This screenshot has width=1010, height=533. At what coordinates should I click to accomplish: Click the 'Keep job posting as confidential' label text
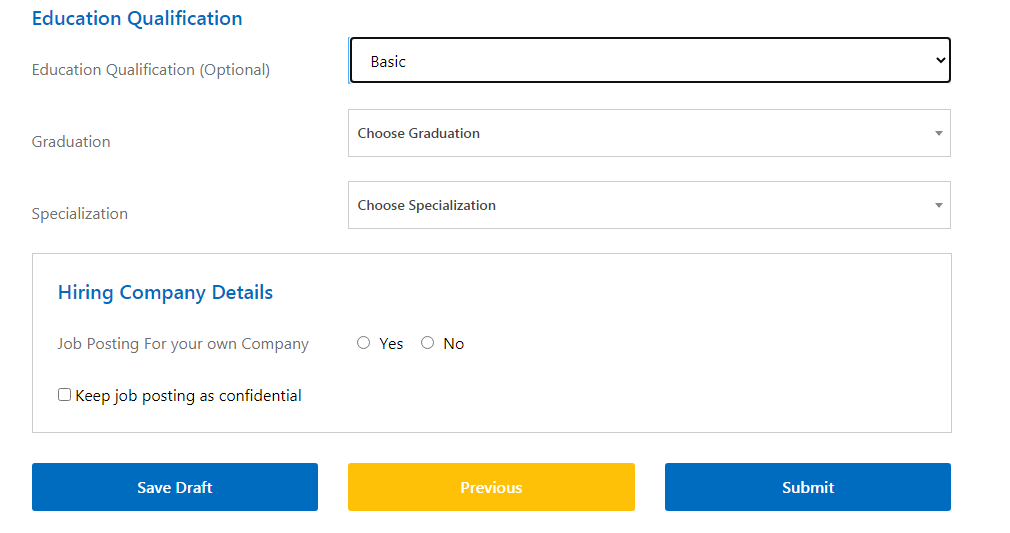pos(188,396)
